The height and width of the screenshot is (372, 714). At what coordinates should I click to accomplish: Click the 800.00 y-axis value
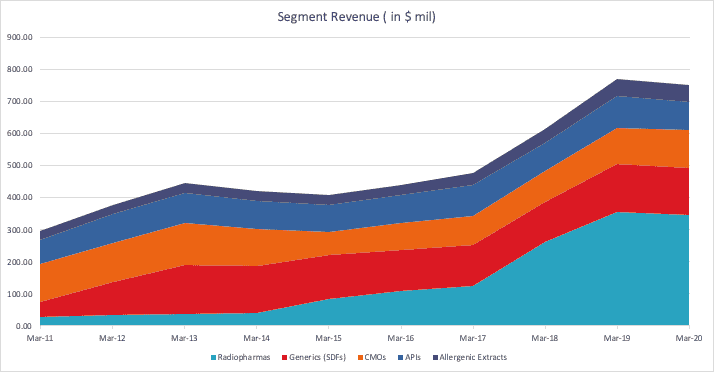click(x=20, y=69)
